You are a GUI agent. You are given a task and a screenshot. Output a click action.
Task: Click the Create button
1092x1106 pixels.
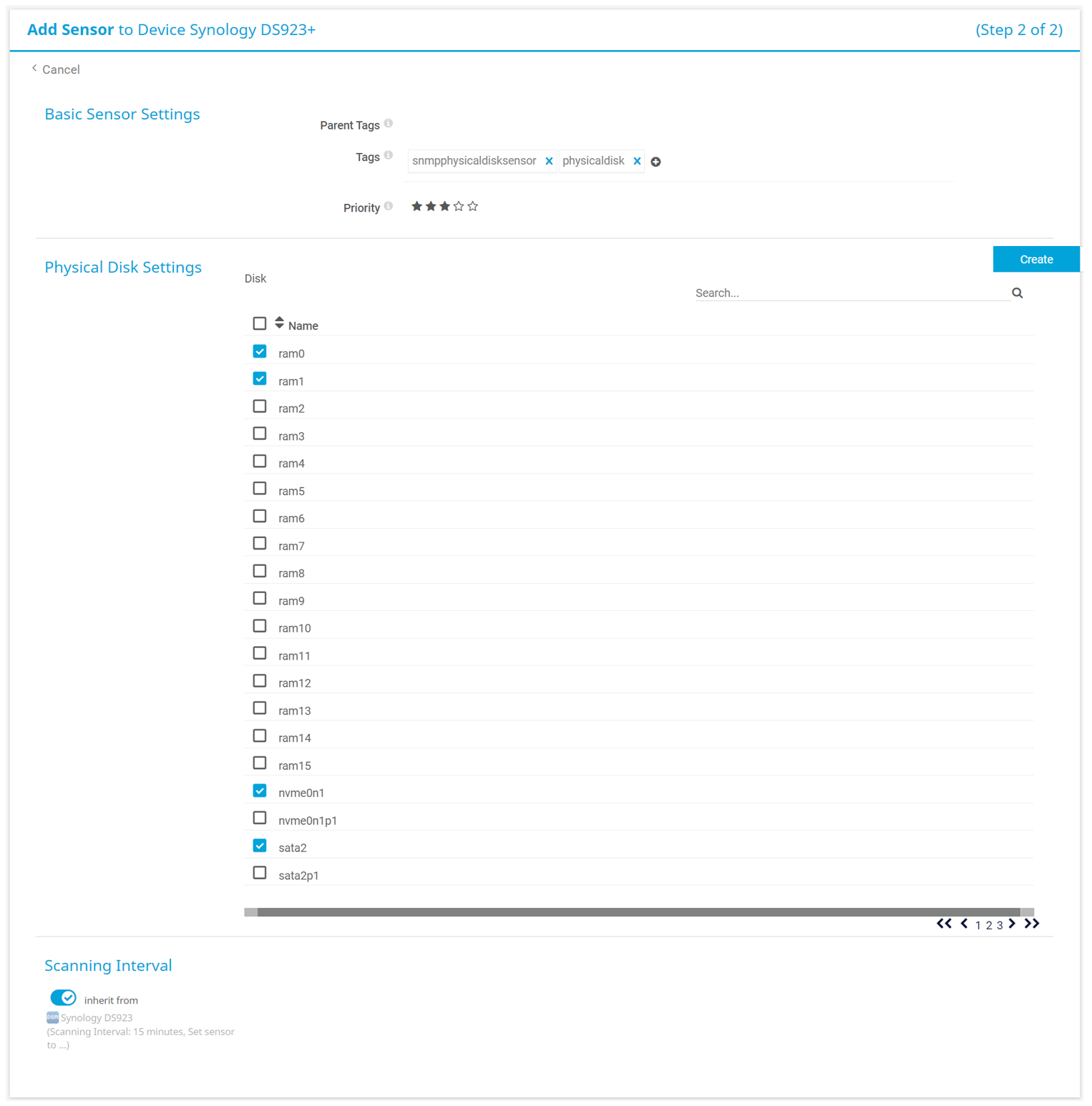pos(1035,259)
